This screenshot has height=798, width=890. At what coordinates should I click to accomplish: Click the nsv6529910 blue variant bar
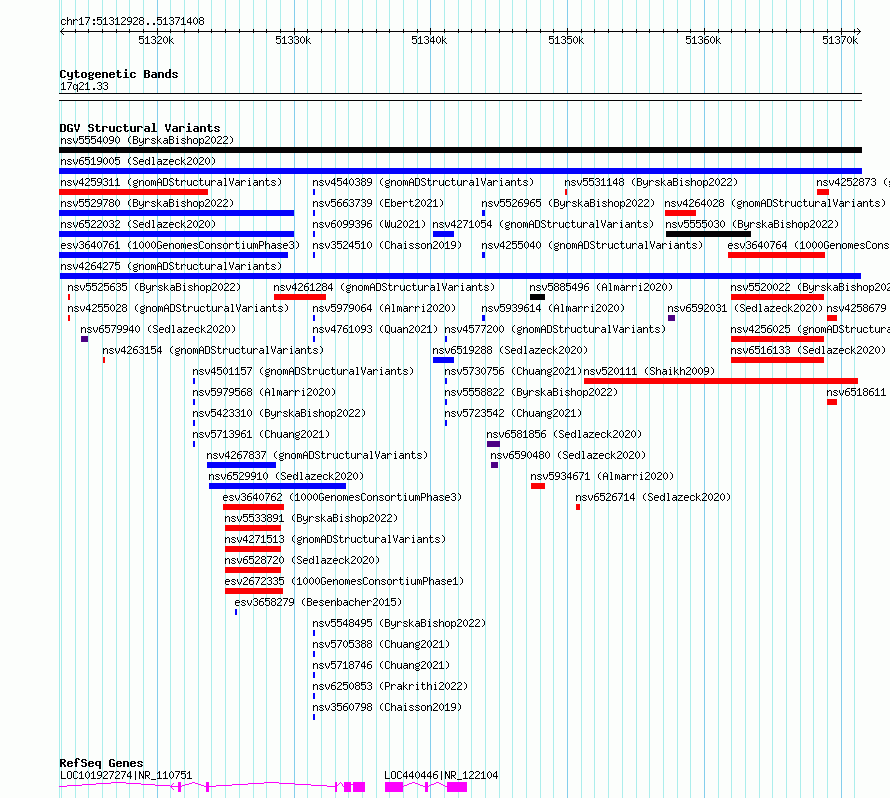pos(277,486)
